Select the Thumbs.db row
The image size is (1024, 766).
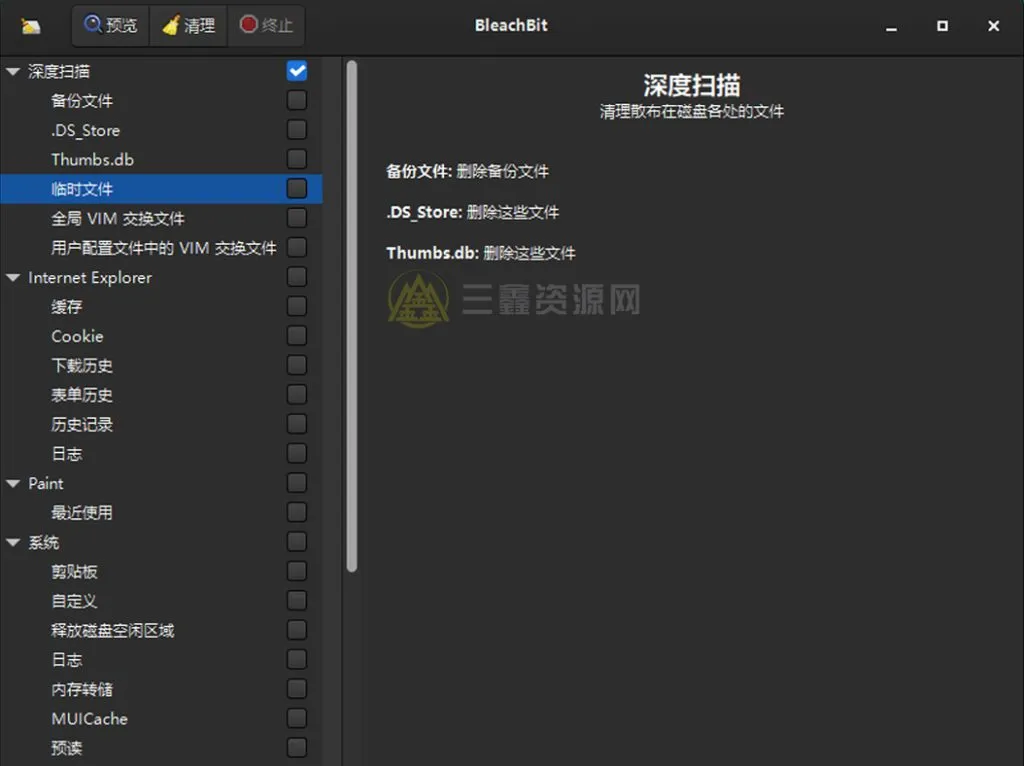pos(161,159)
